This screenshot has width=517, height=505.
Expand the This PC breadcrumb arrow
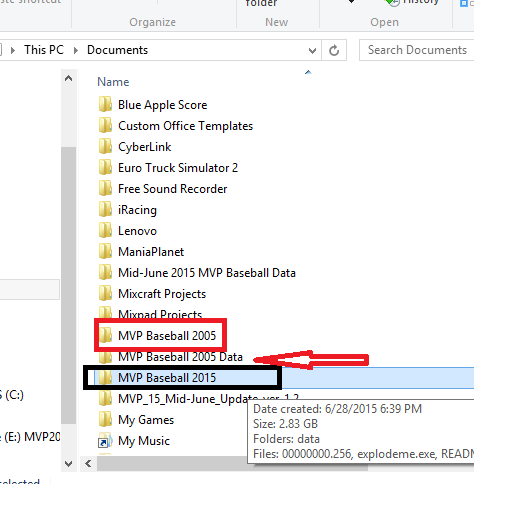click(76, 50)
